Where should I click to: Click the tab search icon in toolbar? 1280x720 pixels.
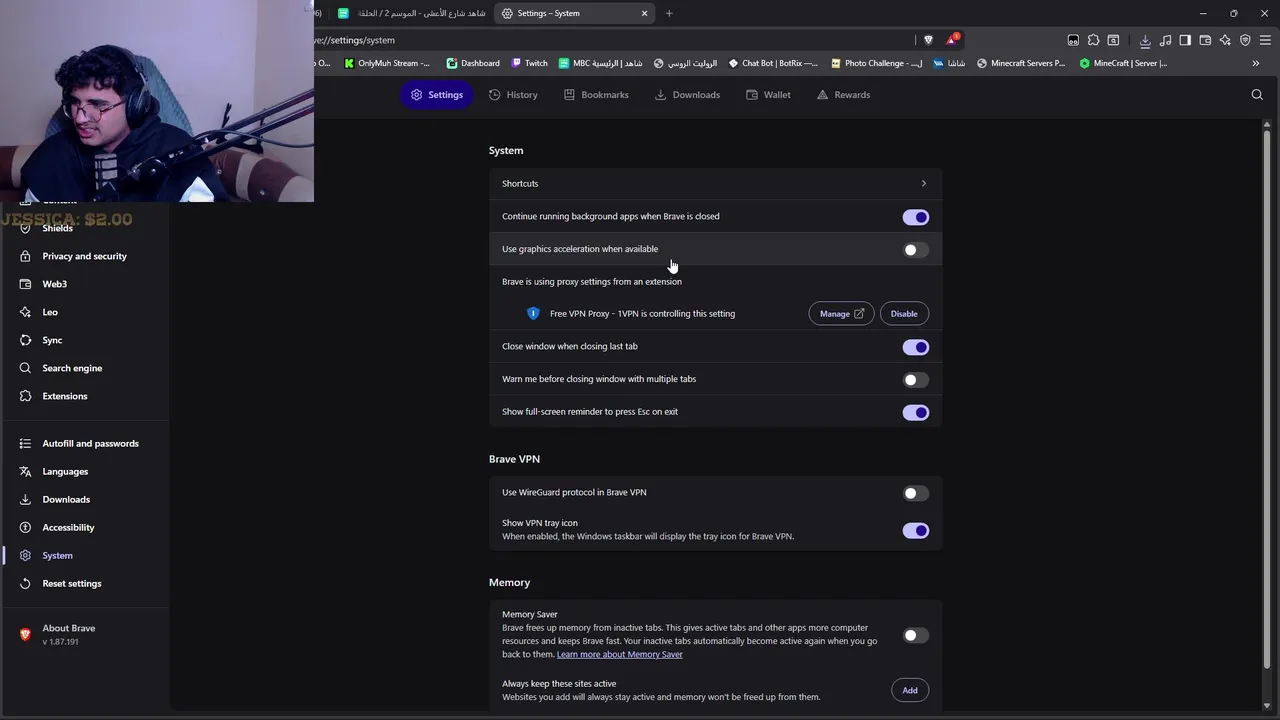[1113, 40]
